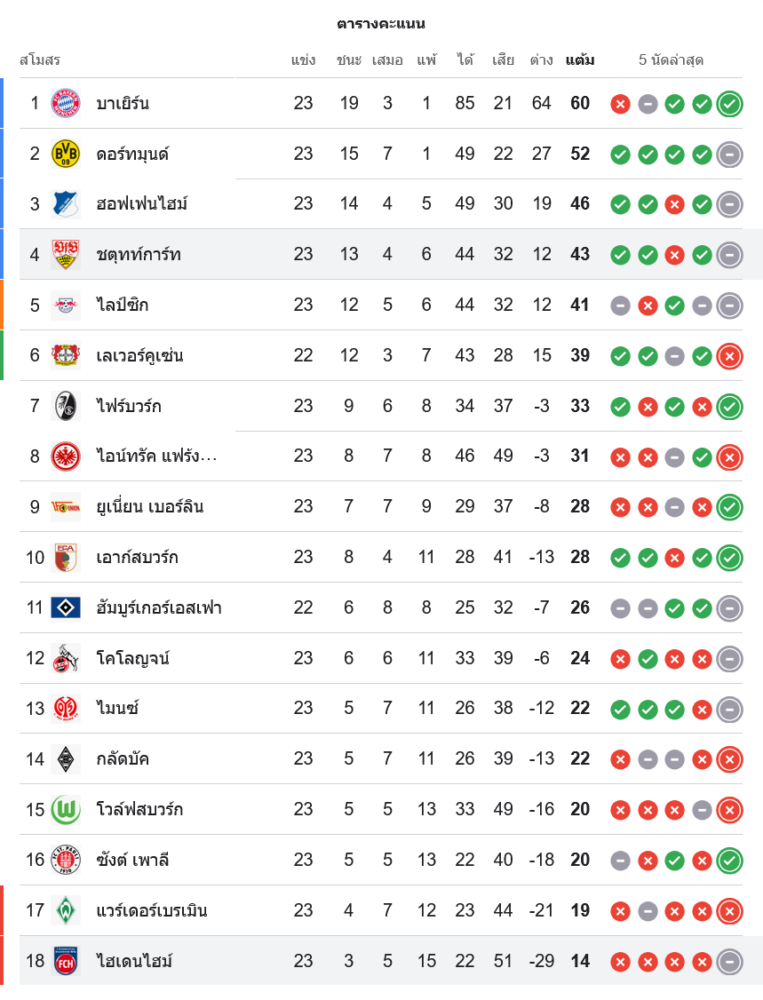The height and width of the screenshot is (1000, 763).
Task: Click the แต้ม points column header
Action: 580,60
